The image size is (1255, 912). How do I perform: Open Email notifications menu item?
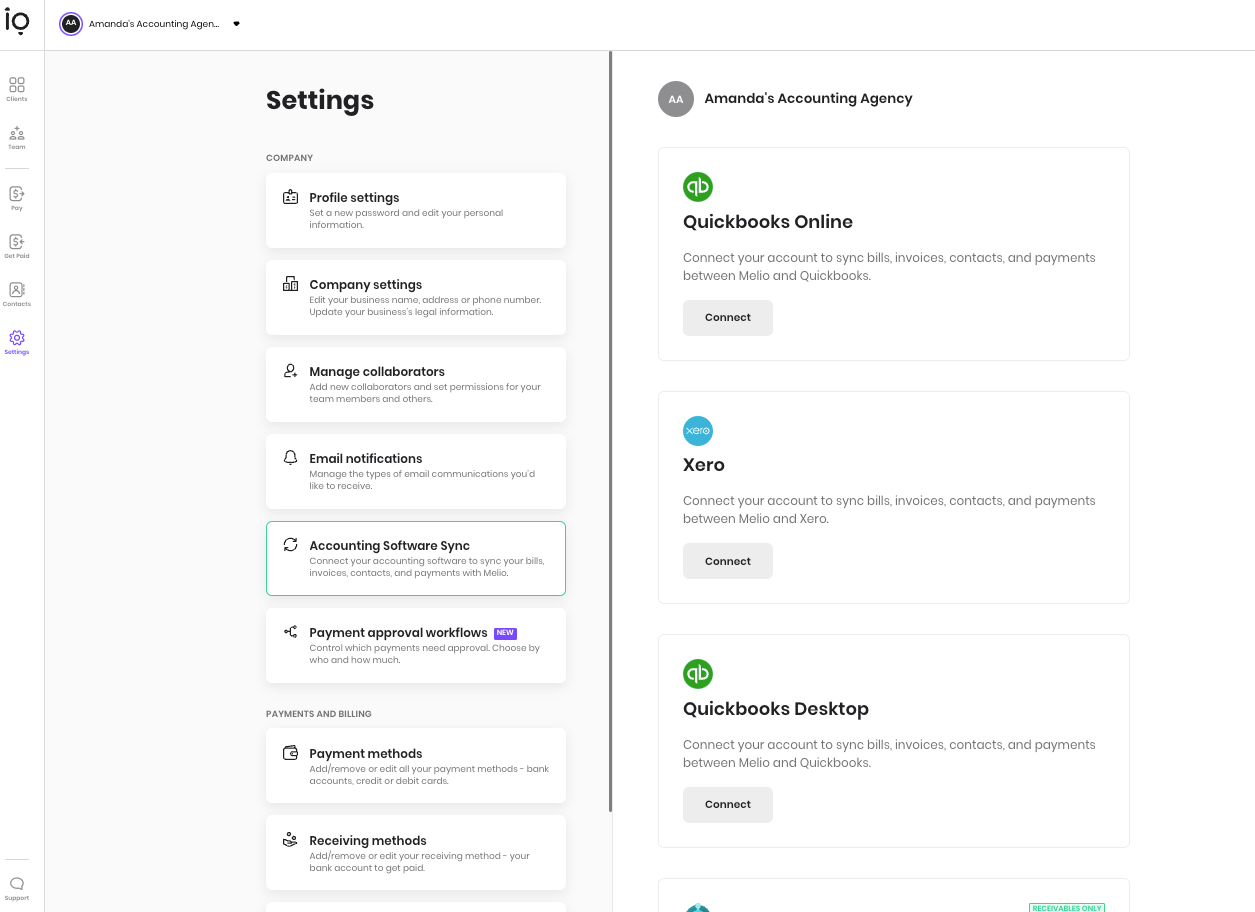pos(416,471)
